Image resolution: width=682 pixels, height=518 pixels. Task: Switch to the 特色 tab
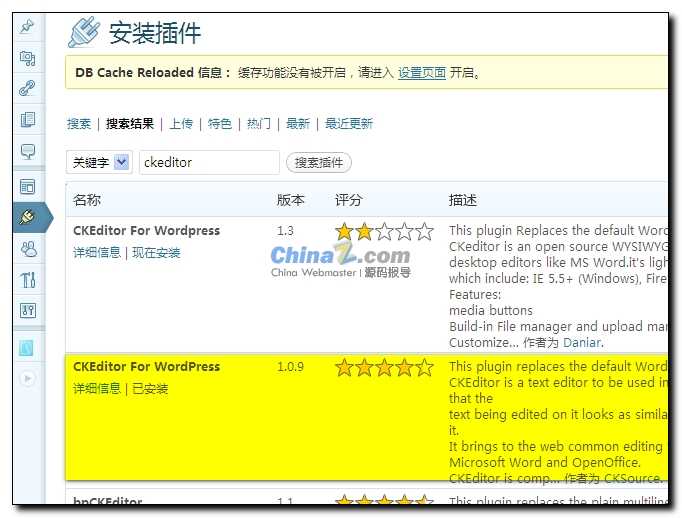[x=220, y=124]
